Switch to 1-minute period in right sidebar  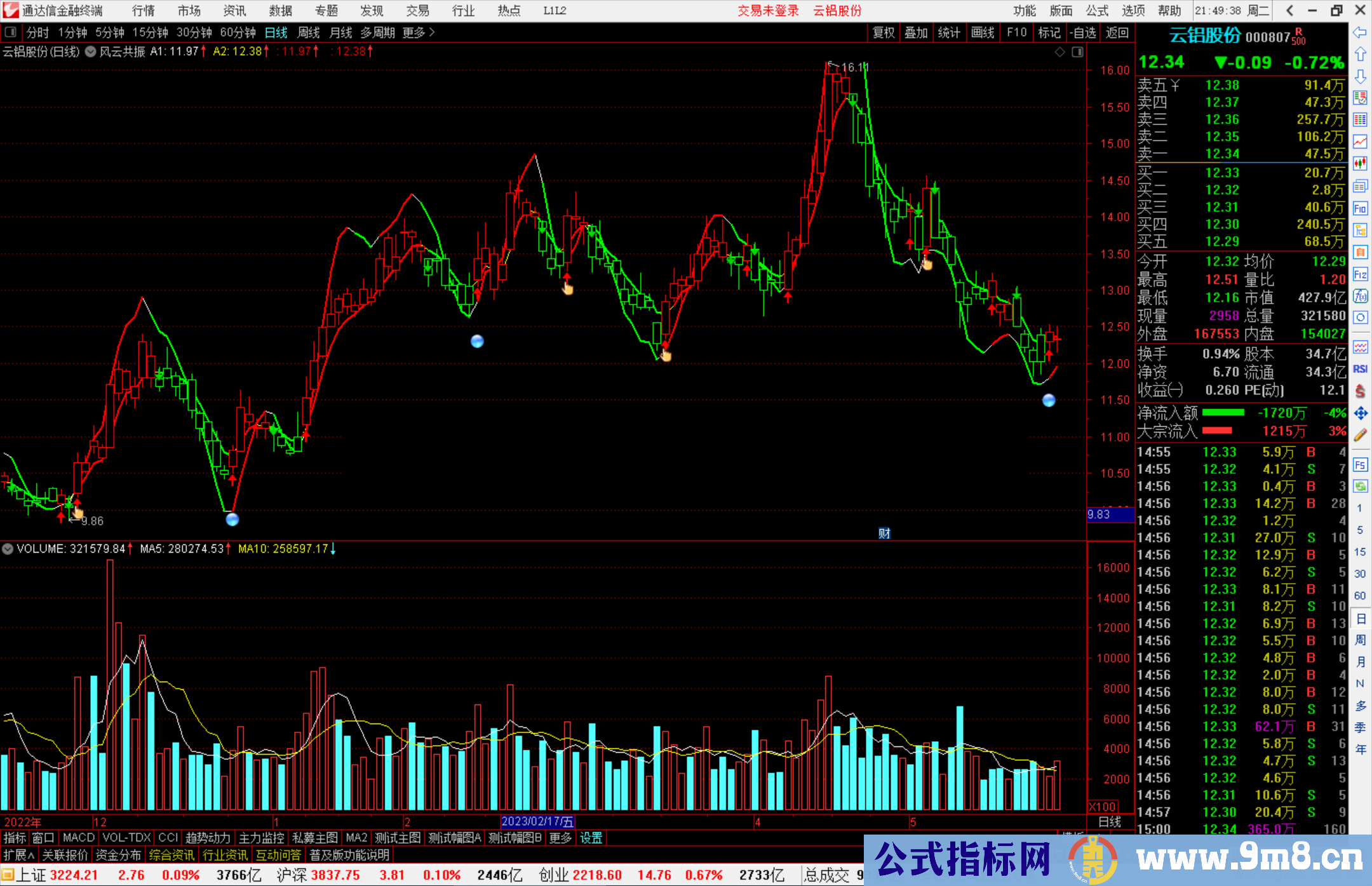pyautogui.click(x=1360, y=508)
